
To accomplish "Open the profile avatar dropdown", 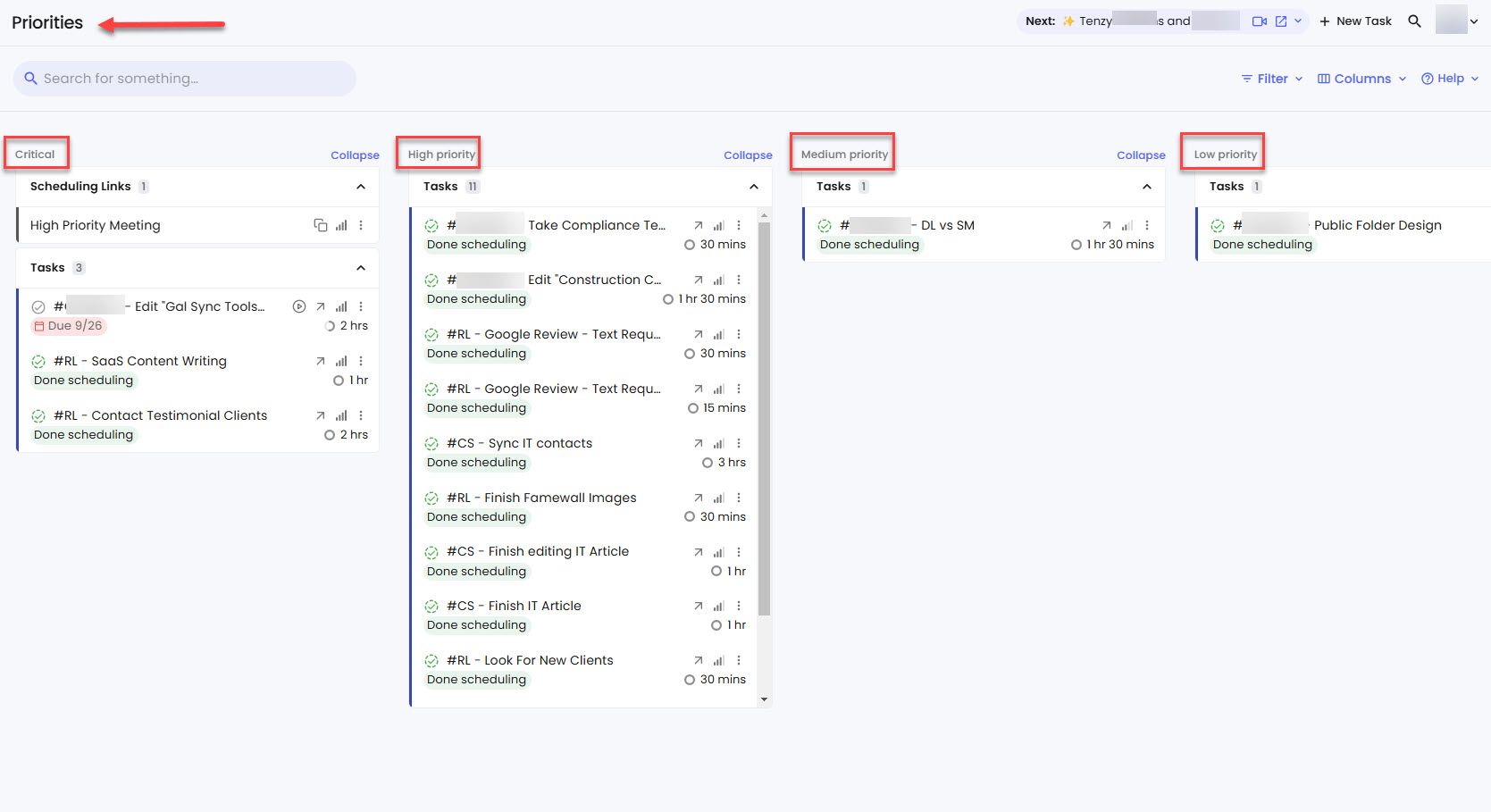I will (x=1454, y=20).
